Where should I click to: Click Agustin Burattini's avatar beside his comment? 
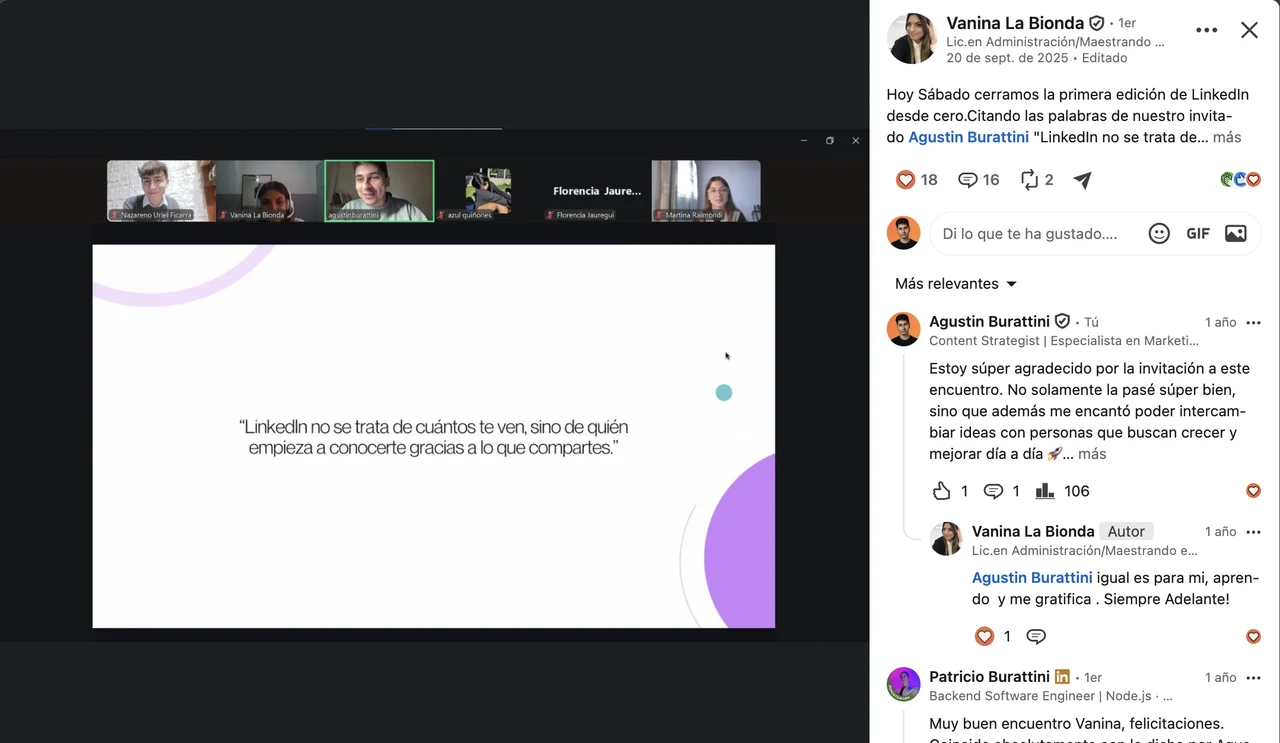click(904, 329)
